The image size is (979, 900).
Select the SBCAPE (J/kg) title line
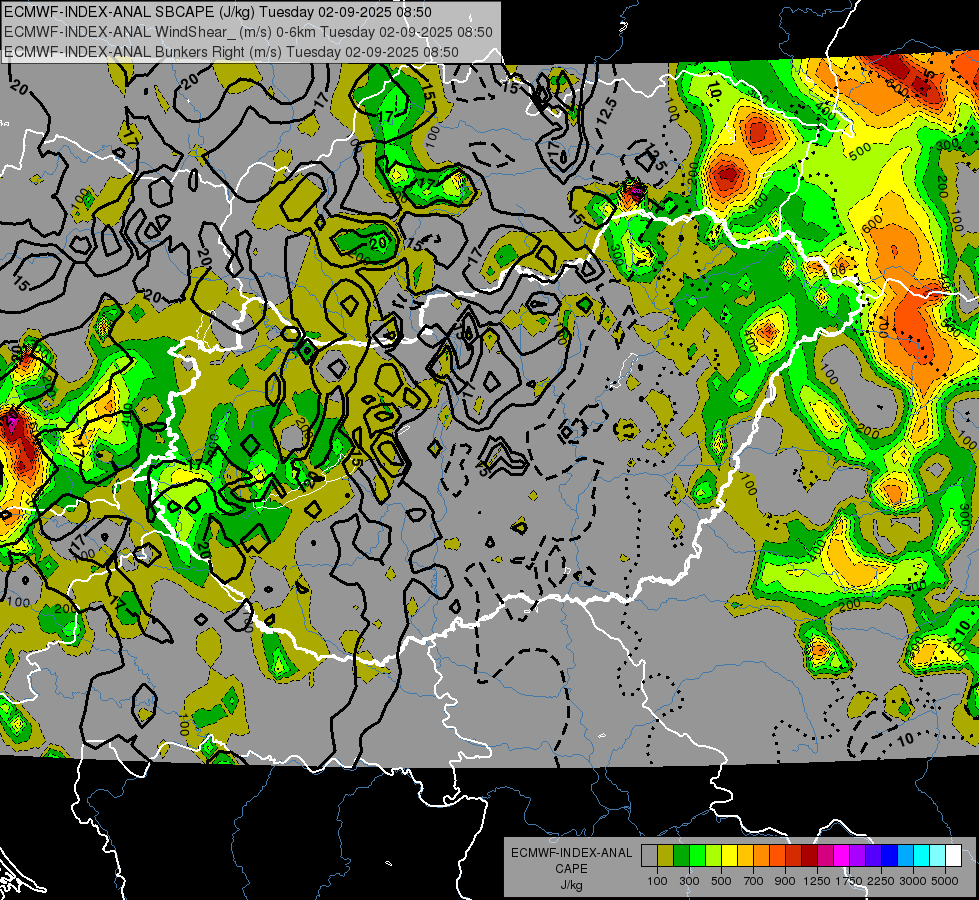pyautogui.click(x=217, y=12)
